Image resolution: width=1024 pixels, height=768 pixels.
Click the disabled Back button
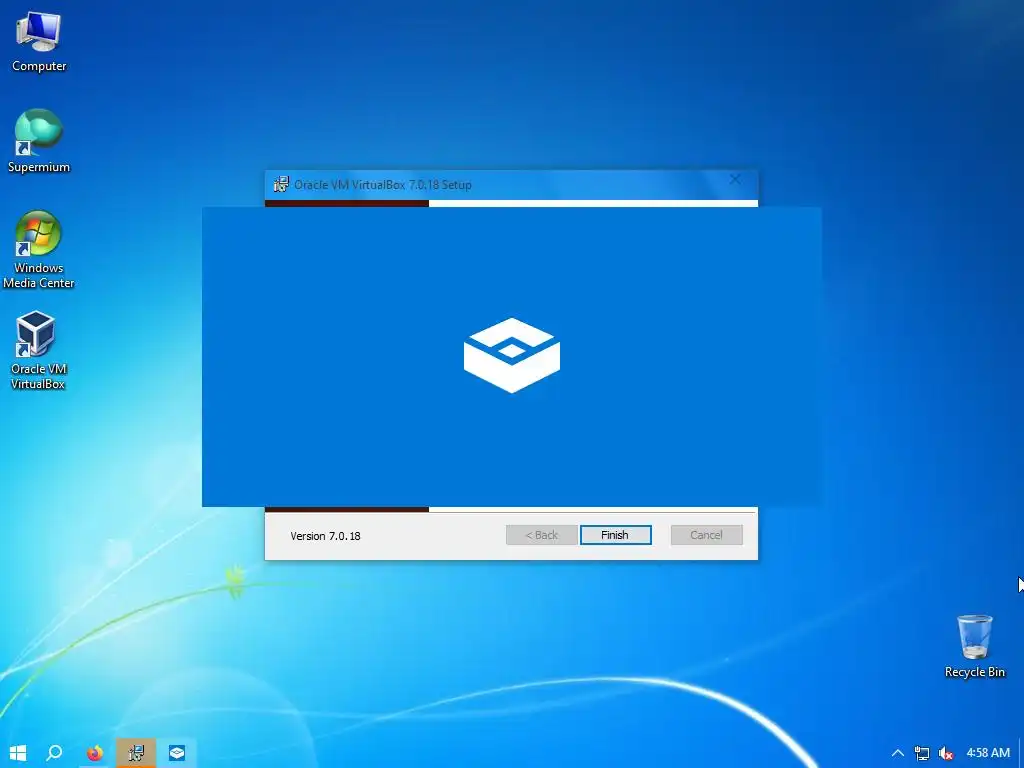coord(541,535)
